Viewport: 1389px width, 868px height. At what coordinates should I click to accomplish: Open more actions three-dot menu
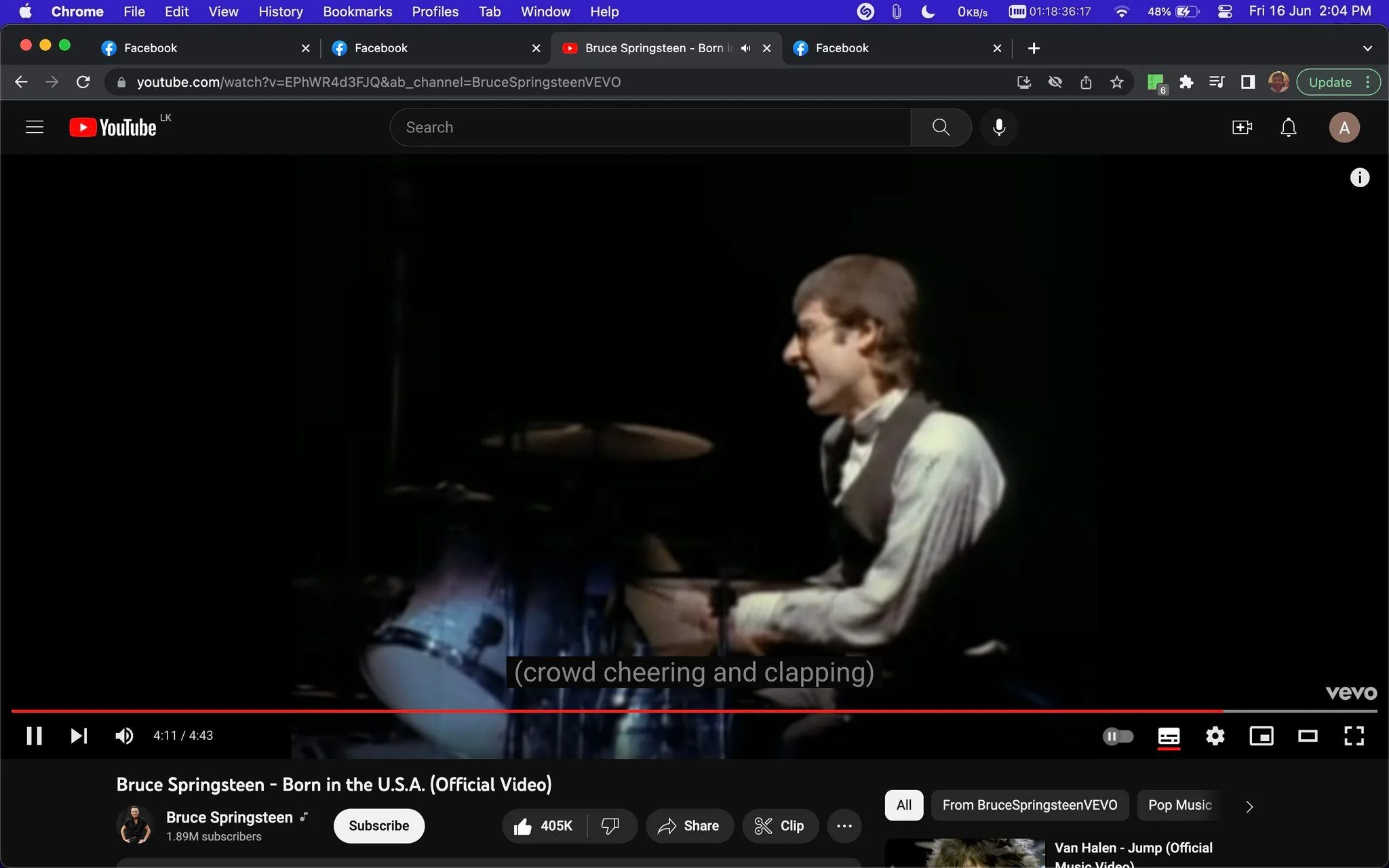pyautogui.click(x=844, y=826)
